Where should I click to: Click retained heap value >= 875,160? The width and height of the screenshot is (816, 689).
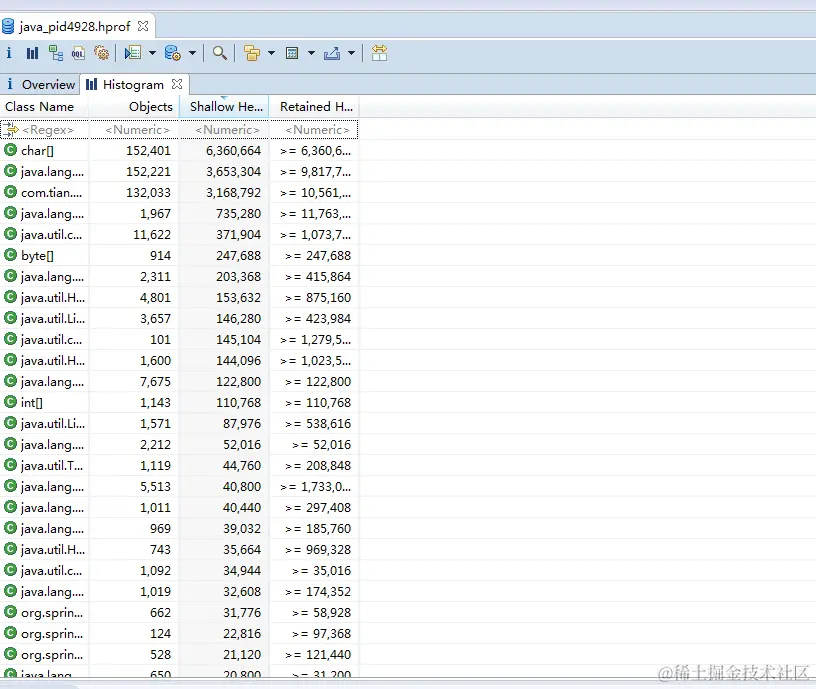click(x=318, y=298)
